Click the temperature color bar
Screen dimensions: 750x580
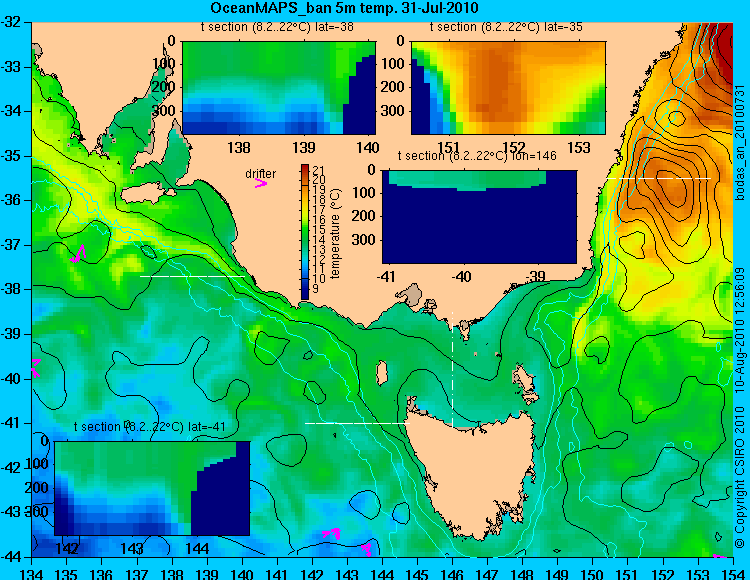(x=305, y=232)
